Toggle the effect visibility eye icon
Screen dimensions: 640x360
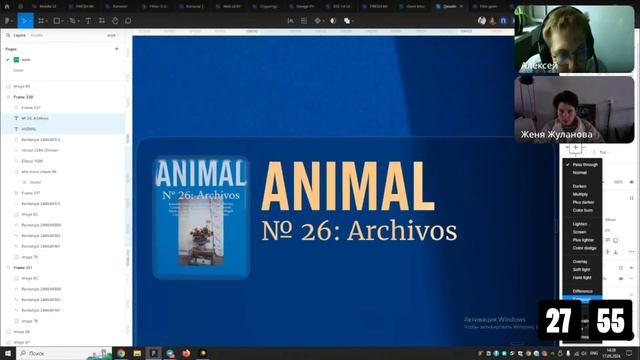point(621,279)
